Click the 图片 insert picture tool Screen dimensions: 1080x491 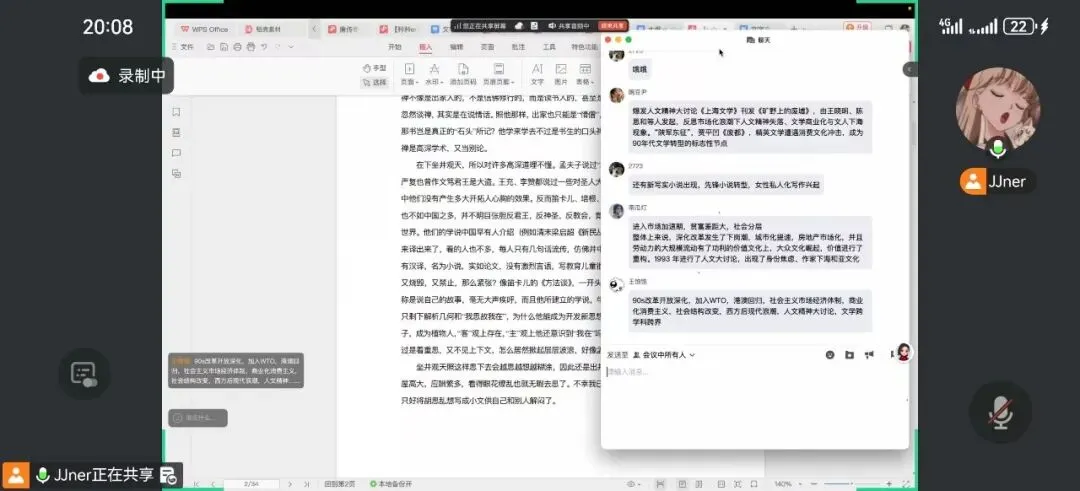click(561, 74)
